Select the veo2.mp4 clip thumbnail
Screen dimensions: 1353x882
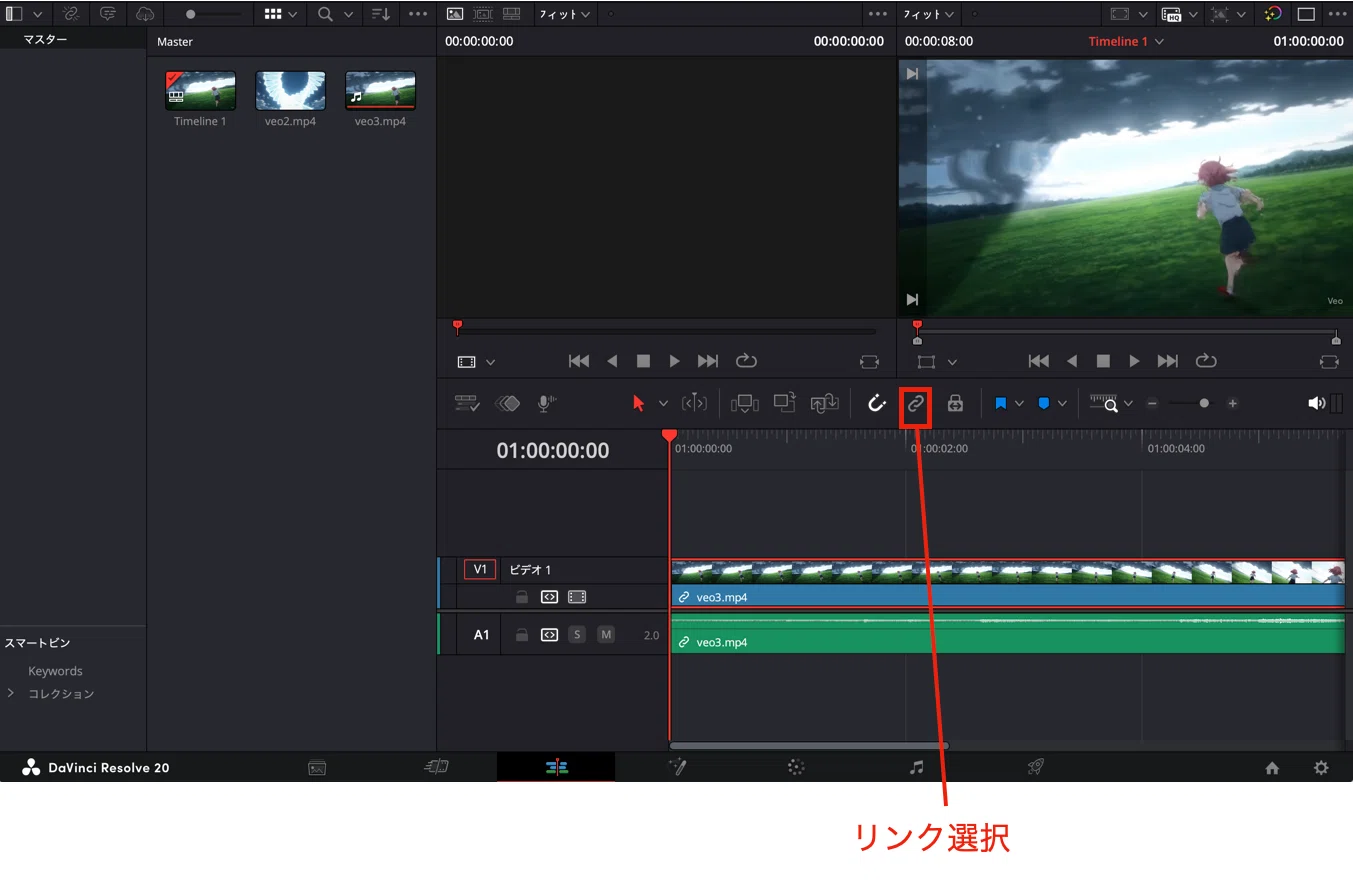(290, 90)
